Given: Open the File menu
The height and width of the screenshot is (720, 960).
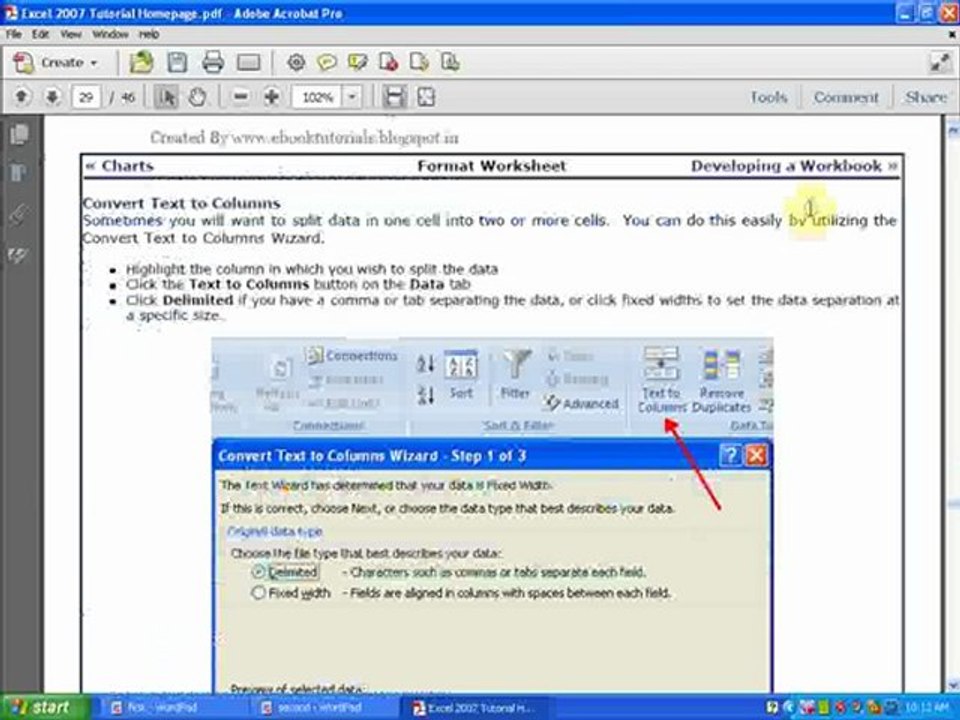Looking at the screenshot, I should point(13,34).
